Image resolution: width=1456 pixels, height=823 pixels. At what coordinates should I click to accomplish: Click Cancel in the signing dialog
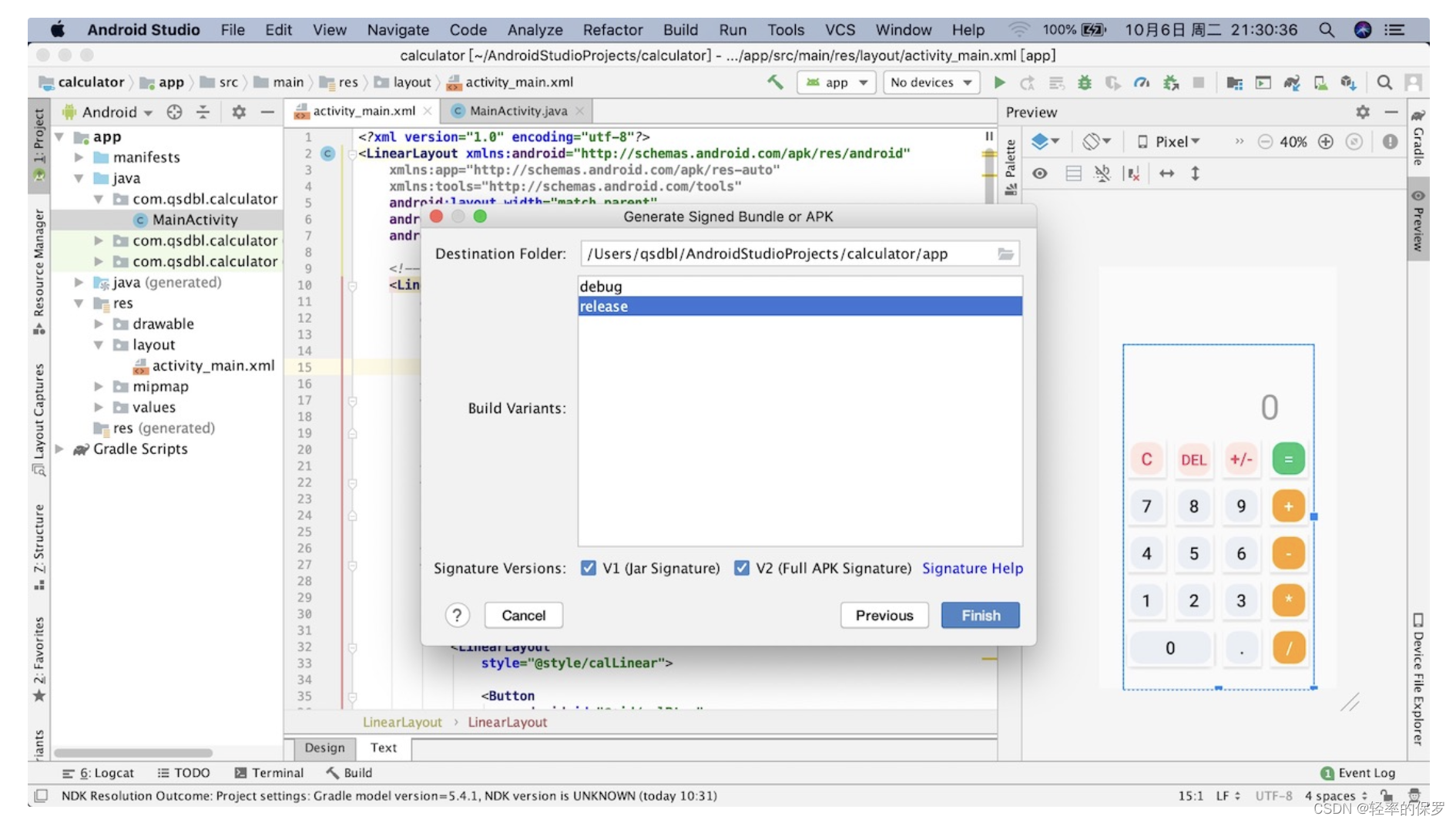click(524, 615)
